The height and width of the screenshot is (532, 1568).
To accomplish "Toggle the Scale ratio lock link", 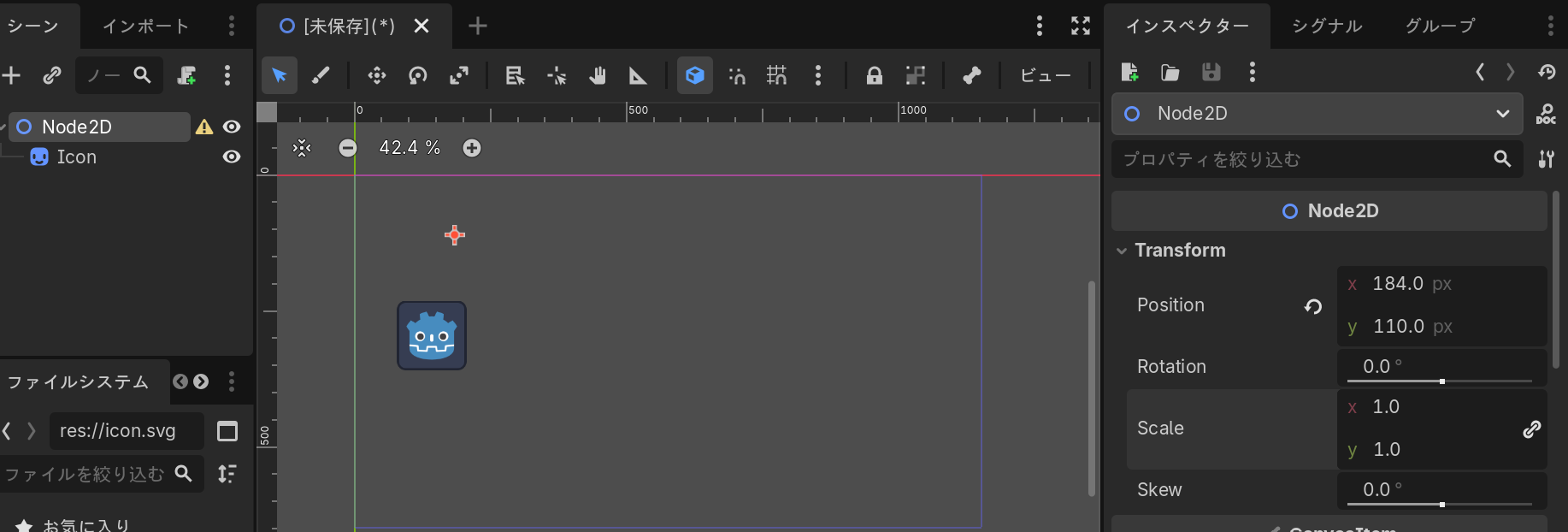I will (1532, 429).
